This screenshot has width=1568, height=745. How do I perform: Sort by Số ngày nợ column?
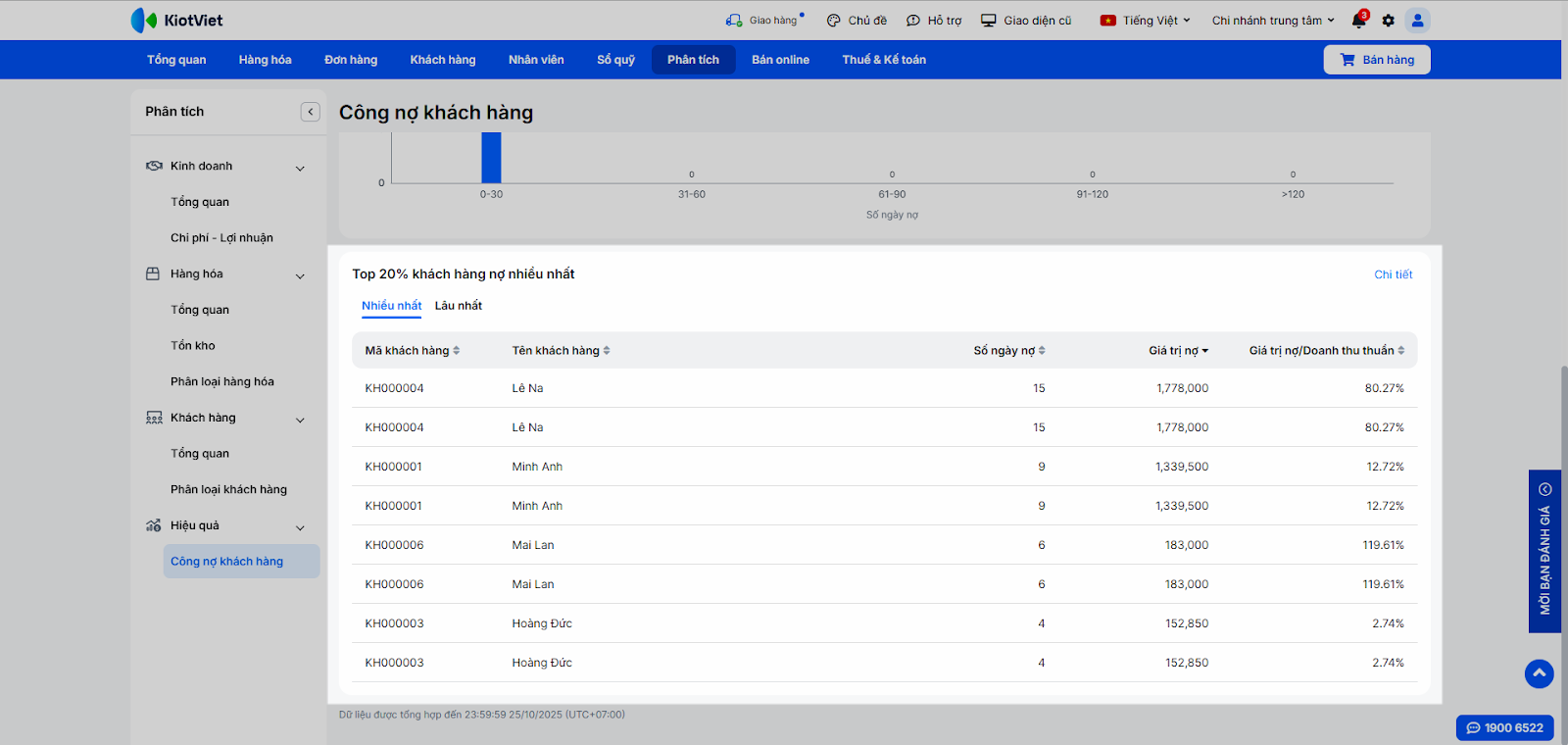(1008, 351)
